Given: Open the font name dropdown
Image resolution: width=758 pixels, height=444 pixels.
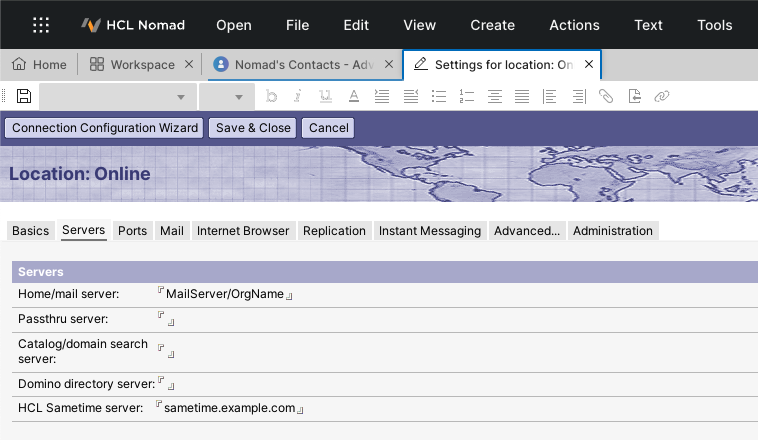Looking at the screenshot, I should tap(115, 96).
